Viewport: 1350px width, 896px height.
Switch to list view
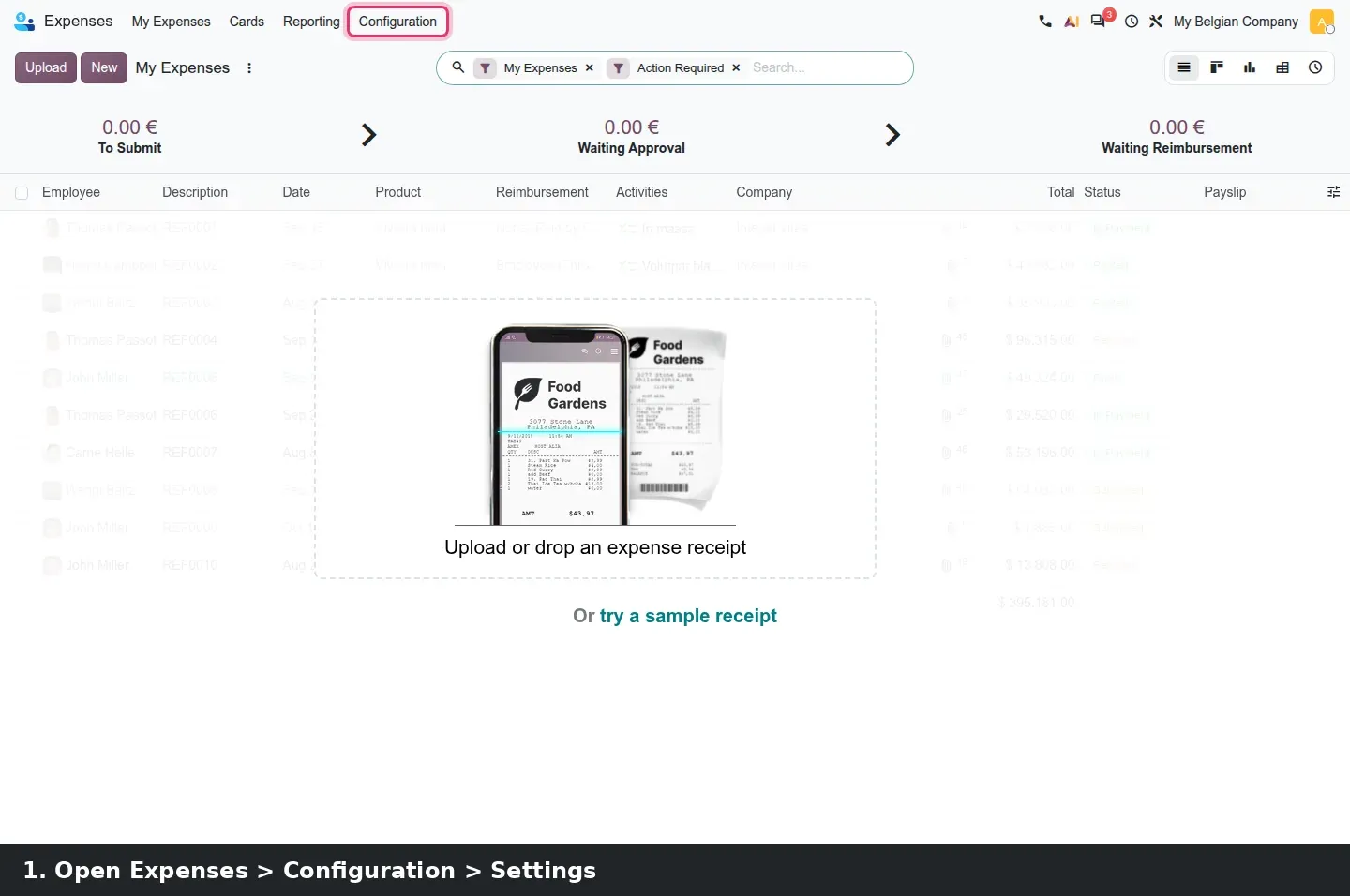1184,67
